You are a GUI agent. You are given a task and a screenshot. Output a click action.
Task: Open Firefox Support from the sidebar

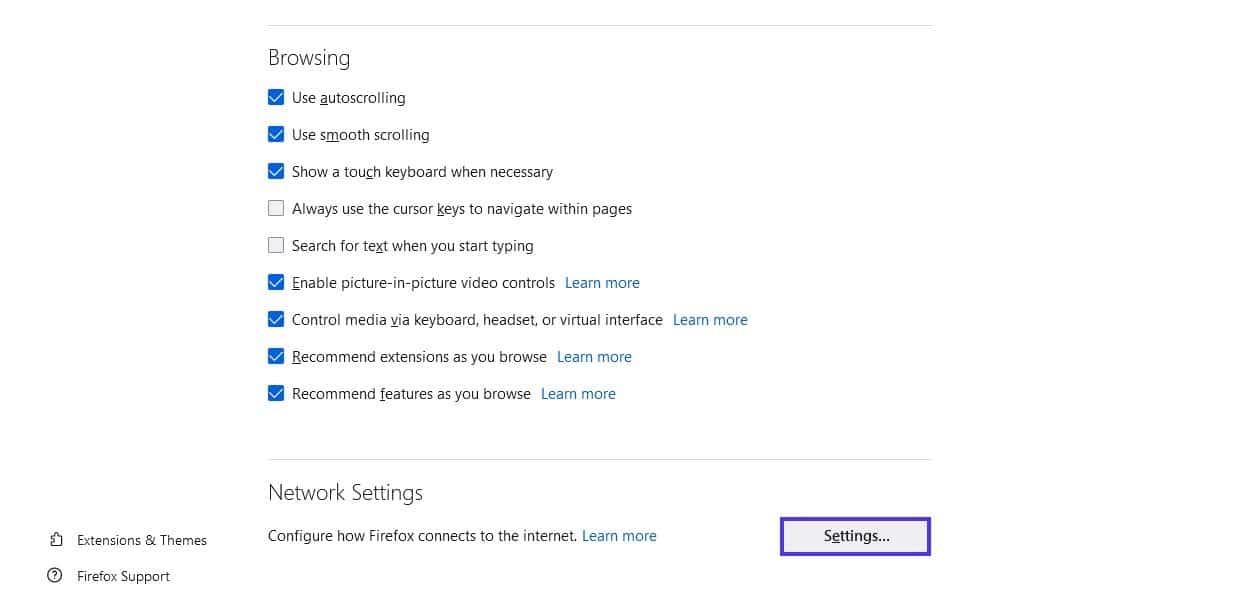(x=124, y=576)
